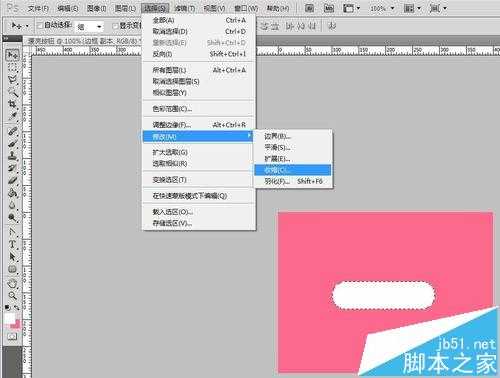Choose 取消选择(D) deselect
500x378 pixels.
tap(199, 31)
